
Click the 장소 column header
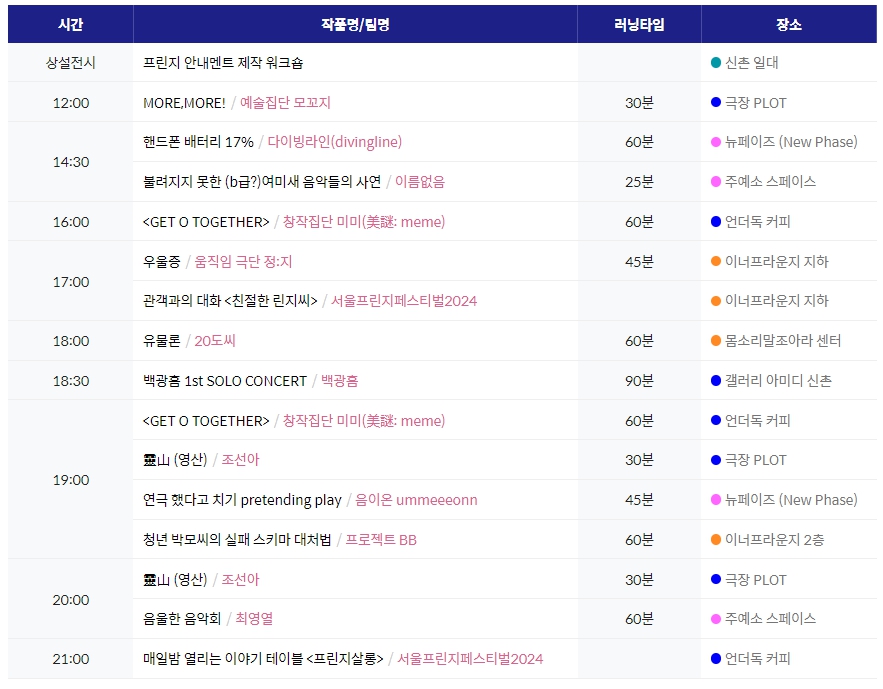point(789,24)
